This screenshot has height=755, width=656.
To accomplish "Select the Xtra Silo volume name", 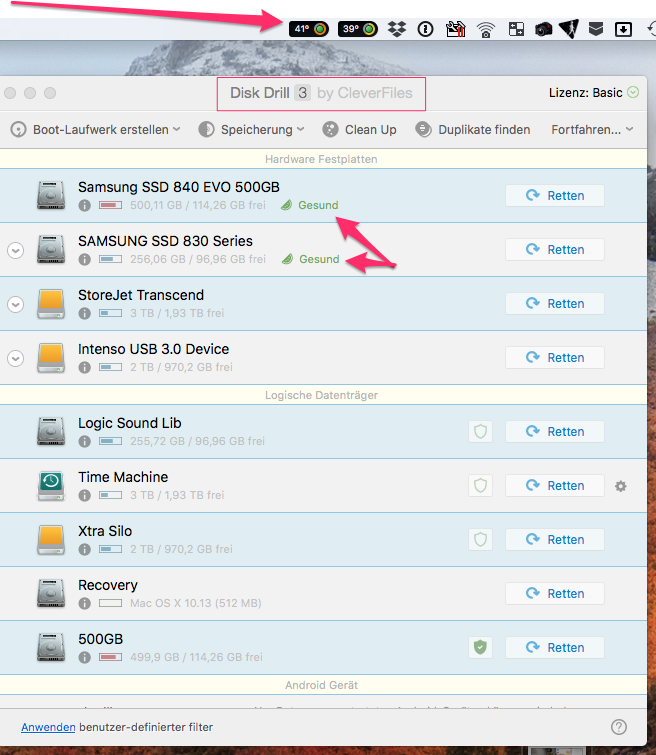I will (105, 531).
